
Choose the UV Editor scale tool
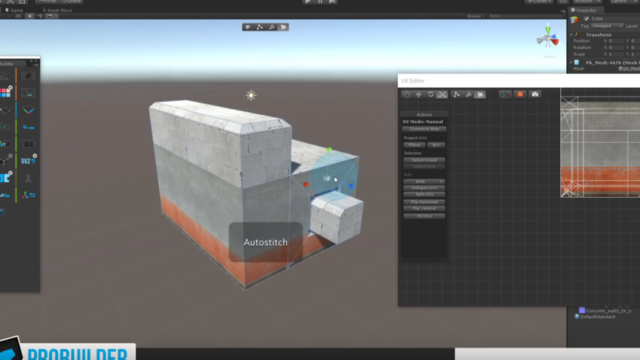(x=442, y=95)
